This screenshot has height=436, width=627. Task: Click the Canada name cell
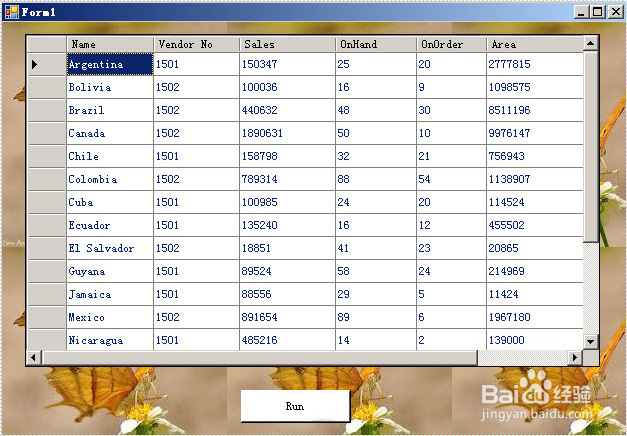(110, 133)
